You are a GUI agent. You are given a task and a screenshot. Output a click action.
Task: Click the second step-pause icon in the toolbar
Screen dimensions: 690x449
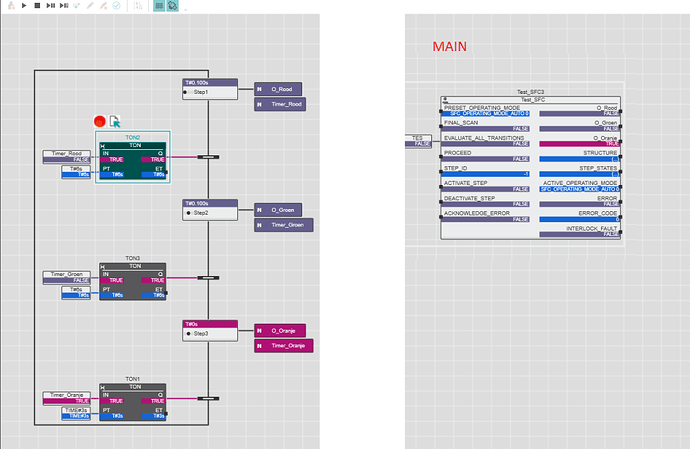point(64,6)
